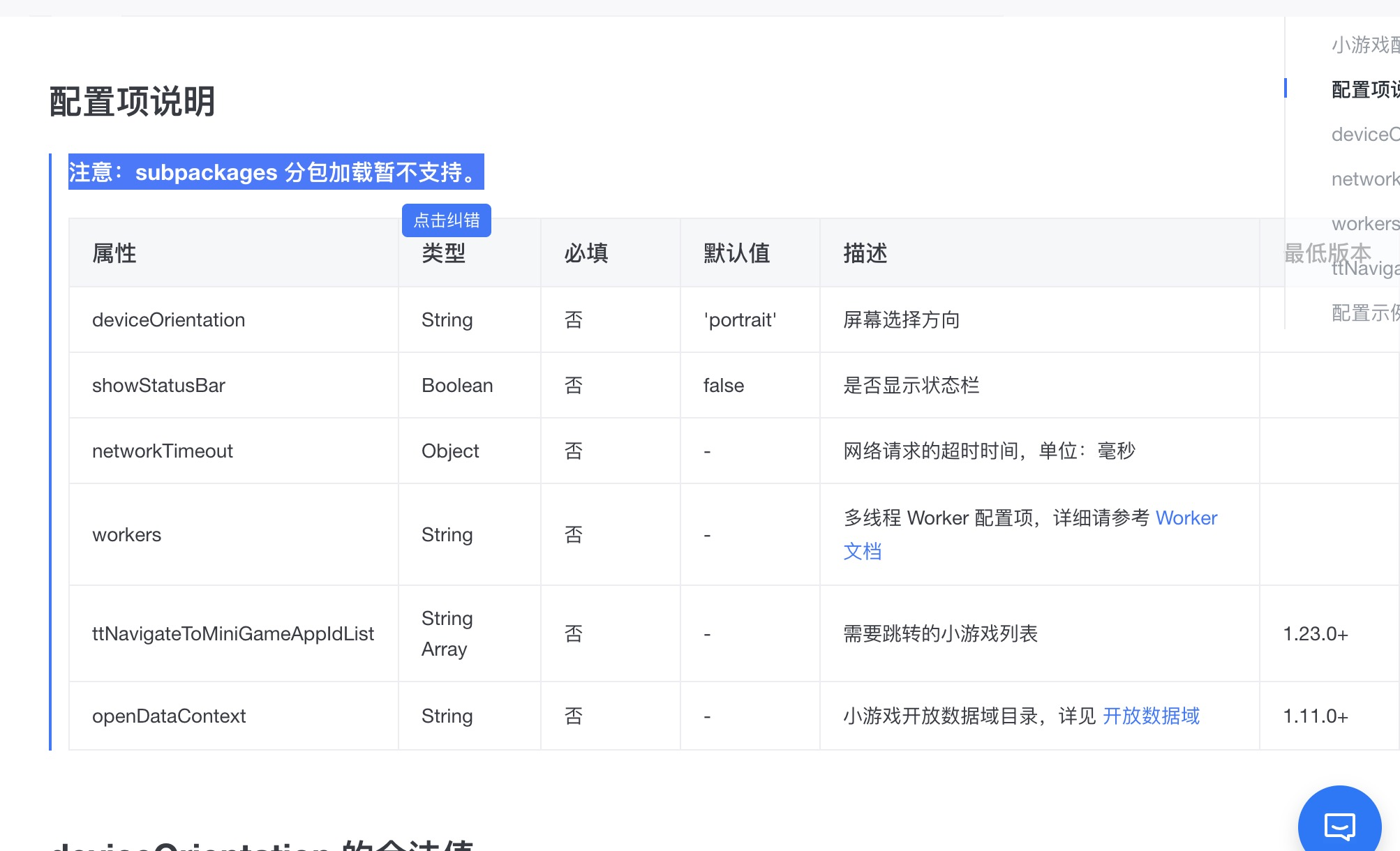Click the 小游戏配置 outline item at top

tap(1364, 45)
